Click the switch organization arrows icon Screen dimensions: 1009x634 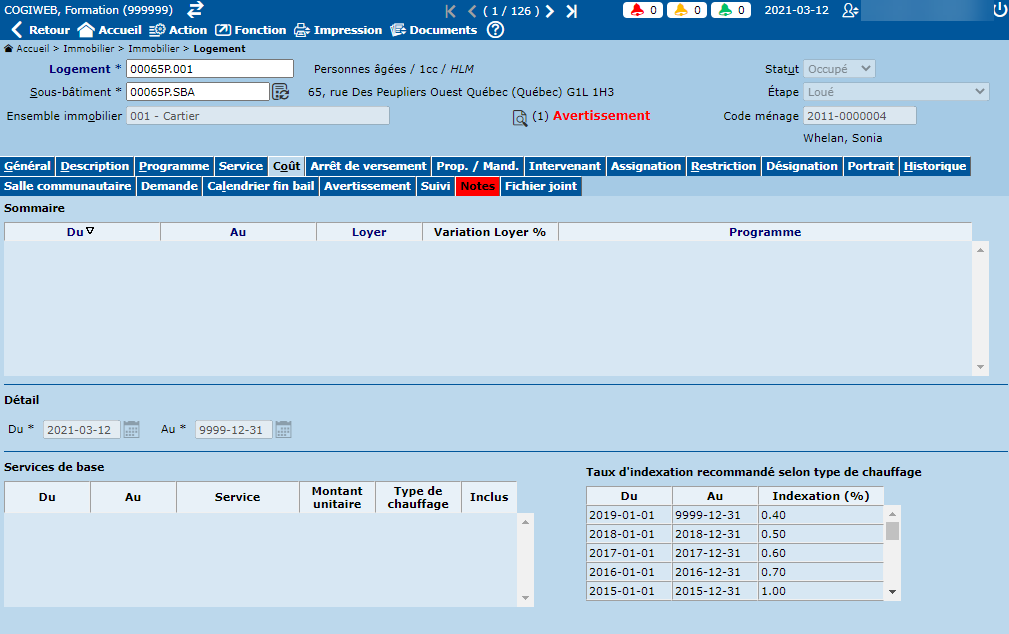tap(195, 10)
